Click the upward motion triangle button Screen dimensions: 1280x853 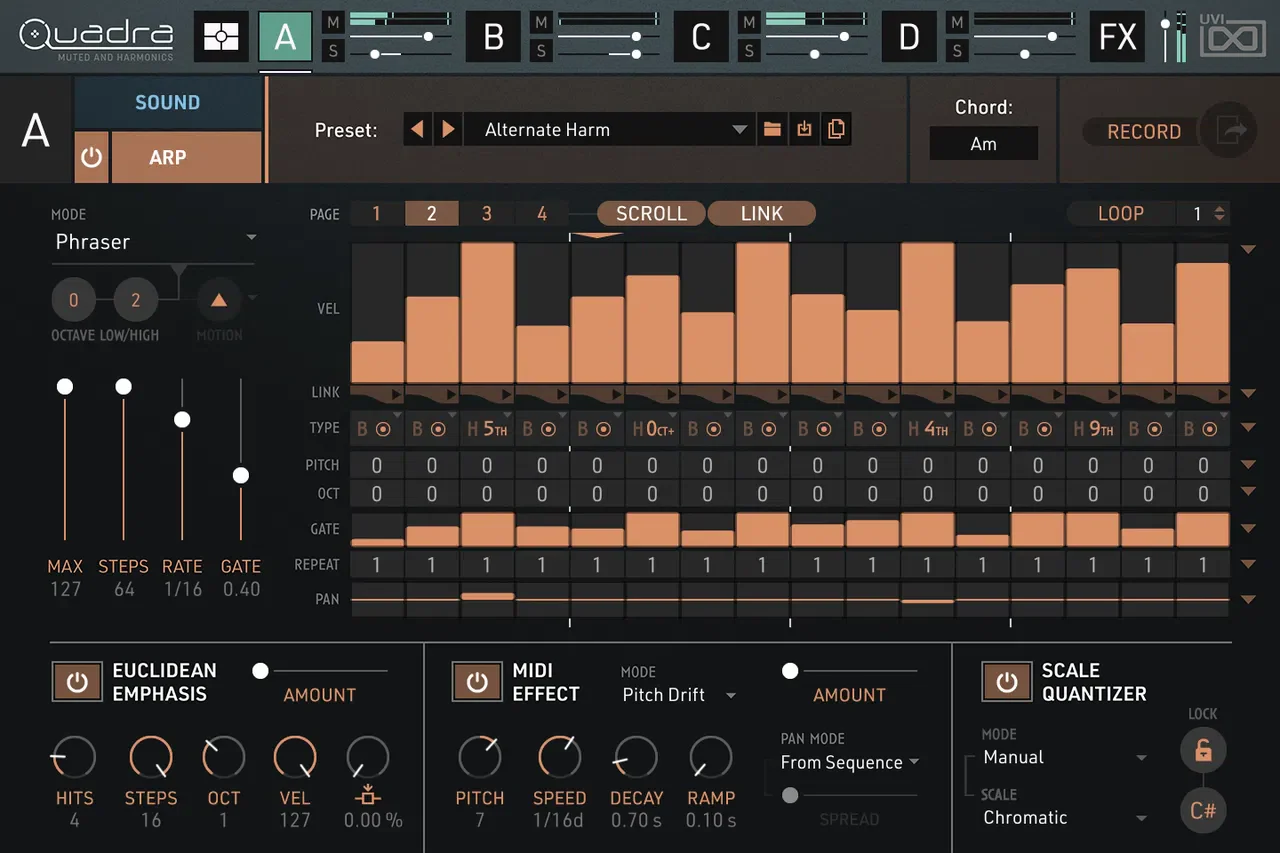pyautogui.click(x=219, y=299)
